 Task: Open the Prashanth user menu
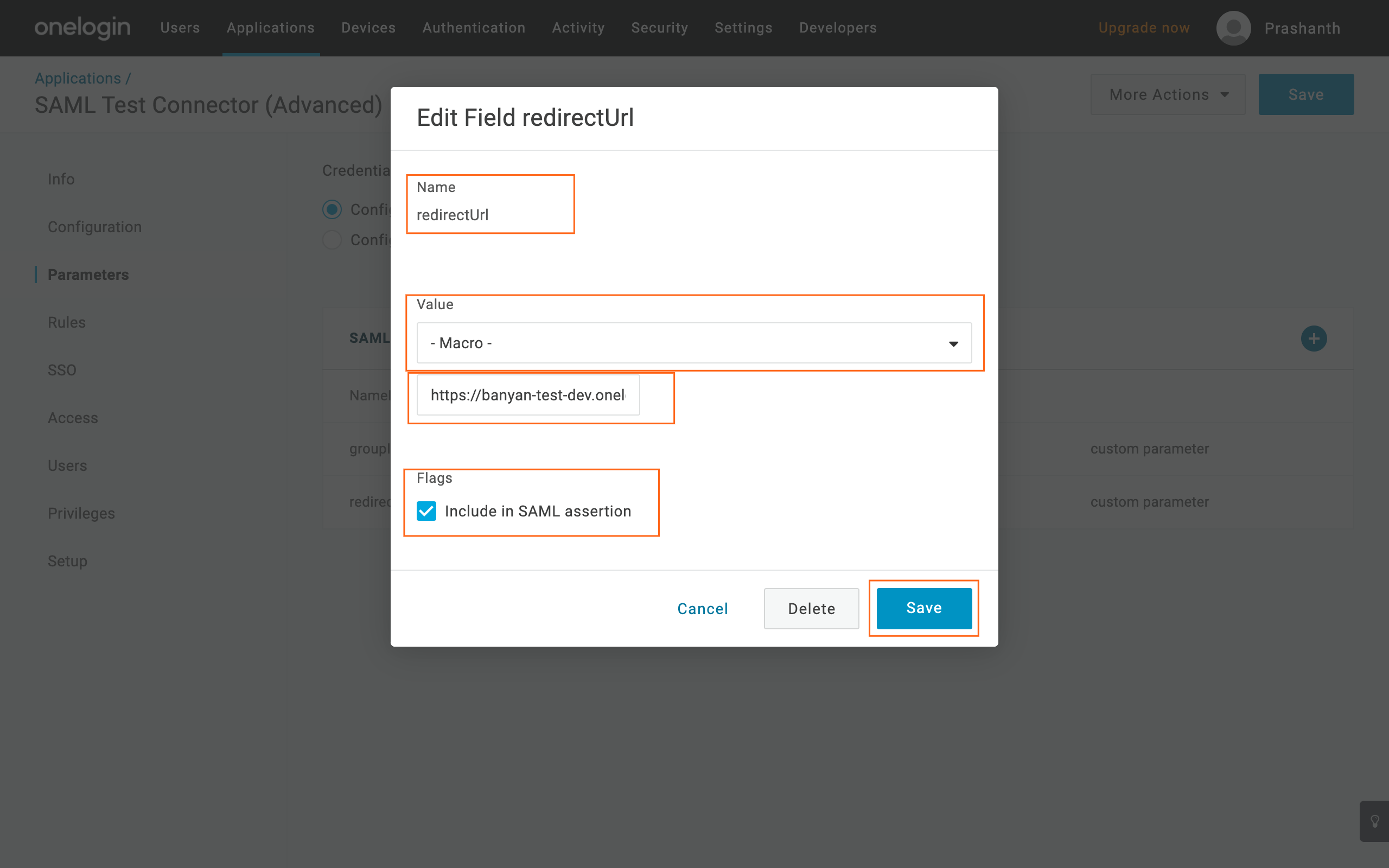coord(1302,28)
